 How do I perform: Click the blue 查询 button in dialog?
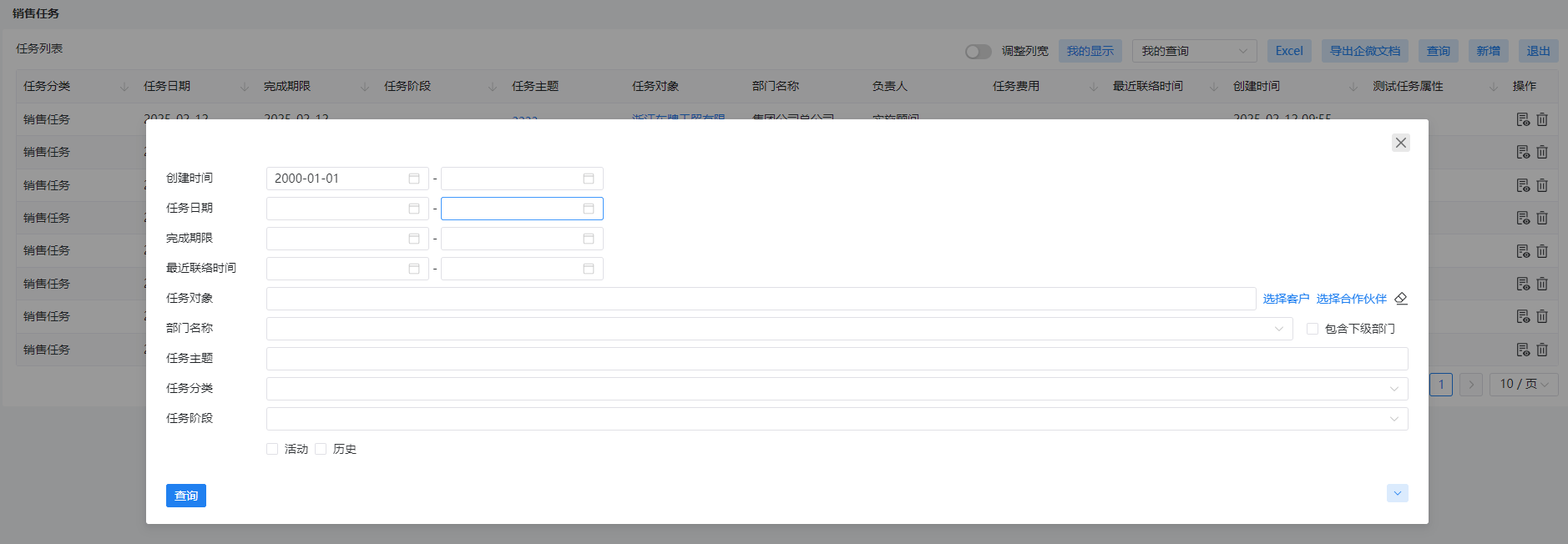(x=186, y=496)
